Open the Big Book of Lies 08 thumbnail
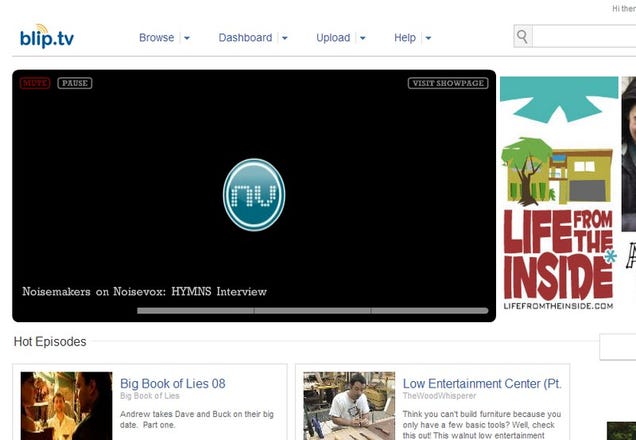 coord(67,406)
